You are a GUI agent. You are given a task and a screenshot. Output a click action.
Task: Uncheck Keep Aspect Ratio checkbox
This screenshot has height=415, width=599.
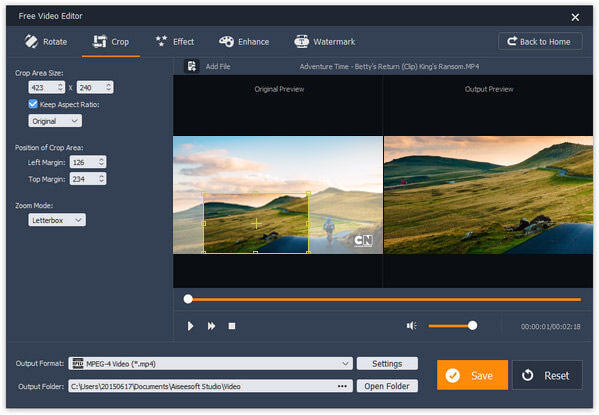tap(33, 104)
